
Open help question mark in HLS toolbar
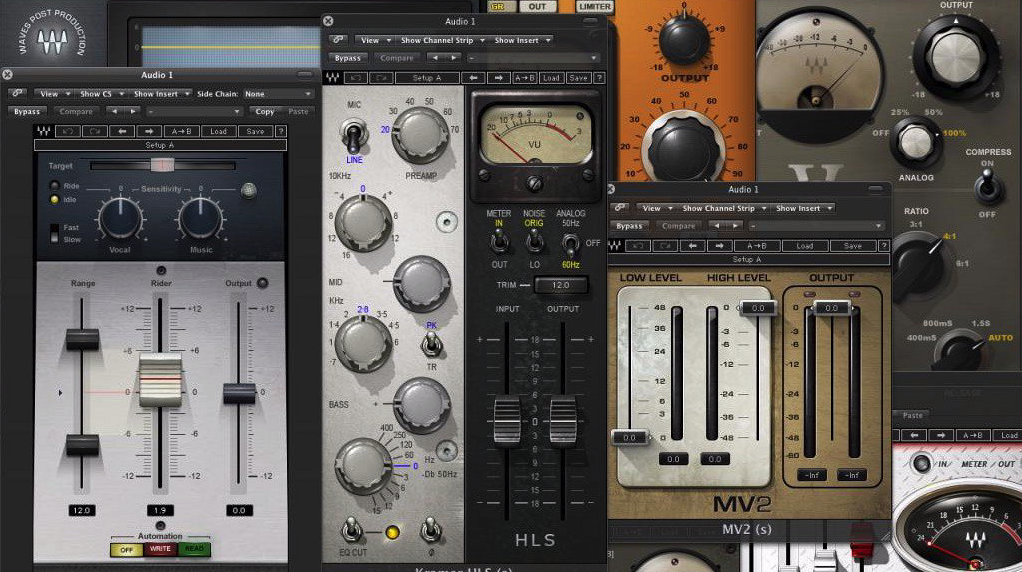click(599, 78)
